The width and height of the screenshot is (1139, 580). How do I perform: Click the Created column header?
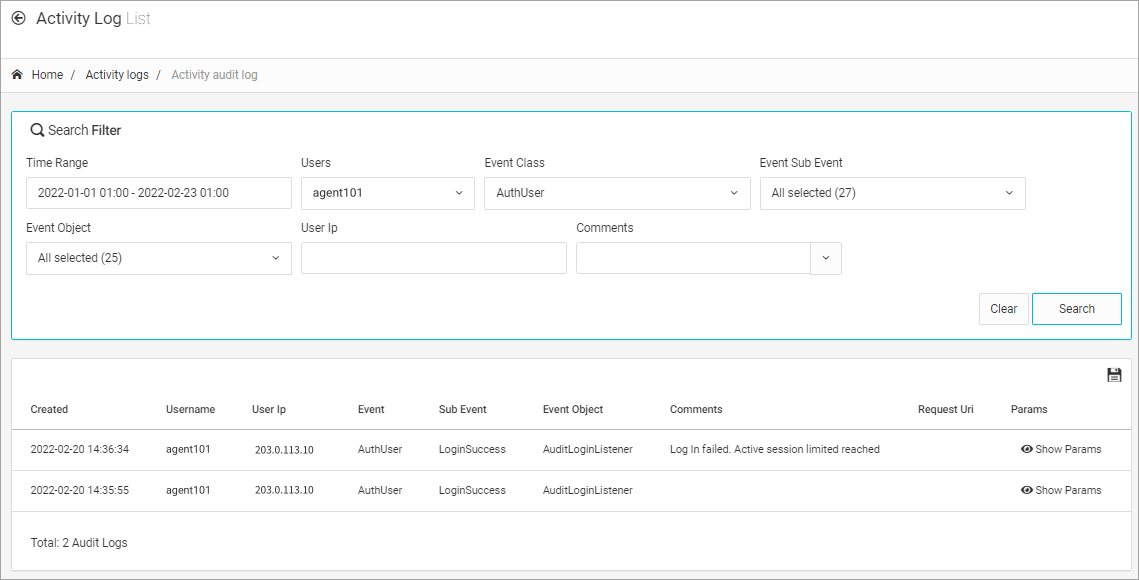click(x=49, y=409)
